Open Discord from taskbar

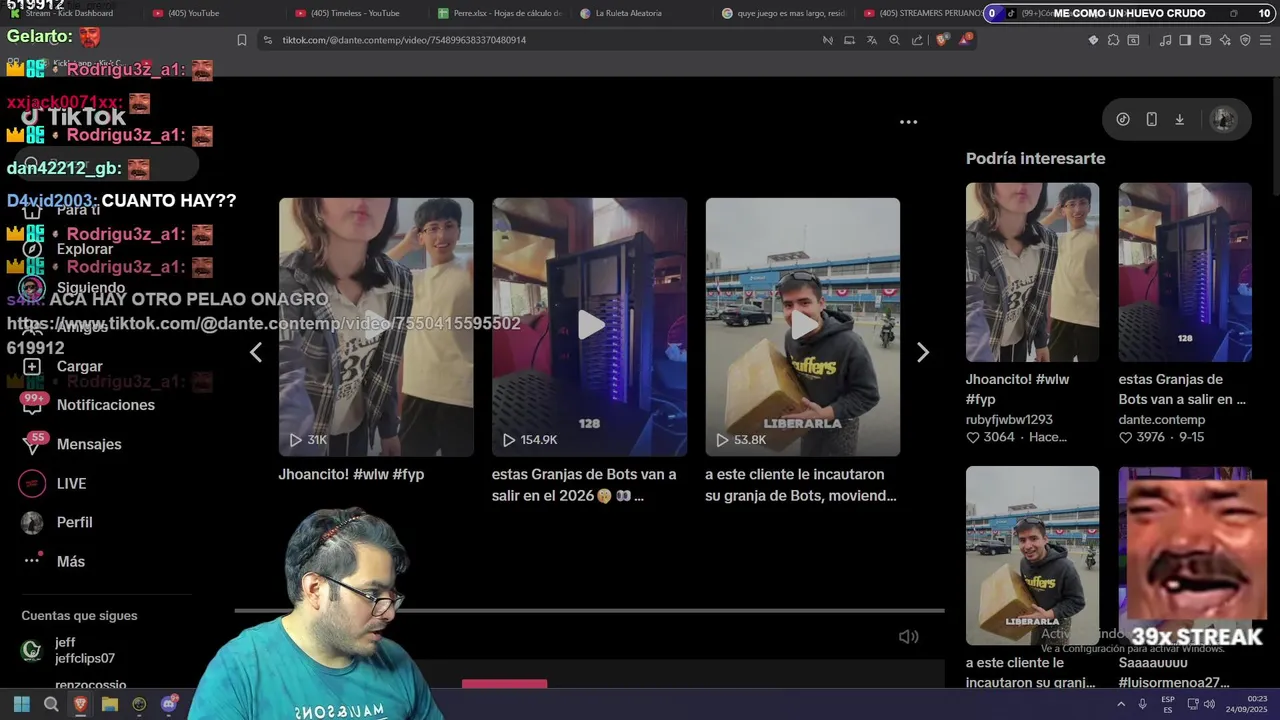[169, 704]
